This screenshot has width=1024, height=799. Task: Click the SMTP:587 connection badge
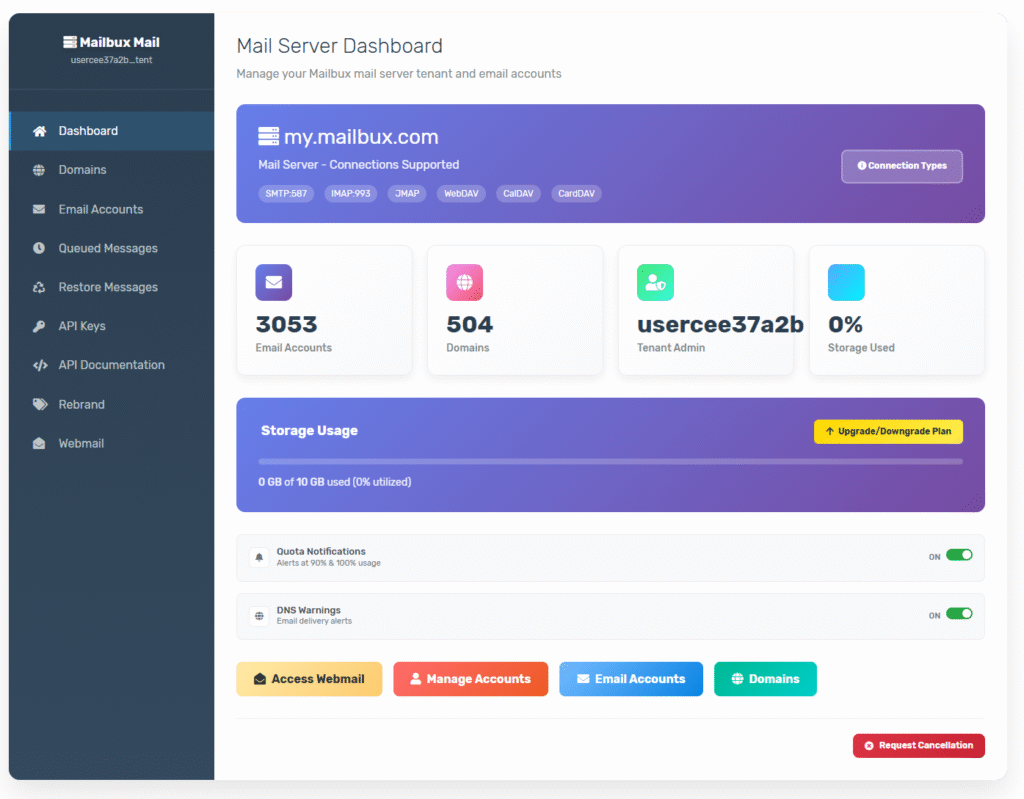286,193
